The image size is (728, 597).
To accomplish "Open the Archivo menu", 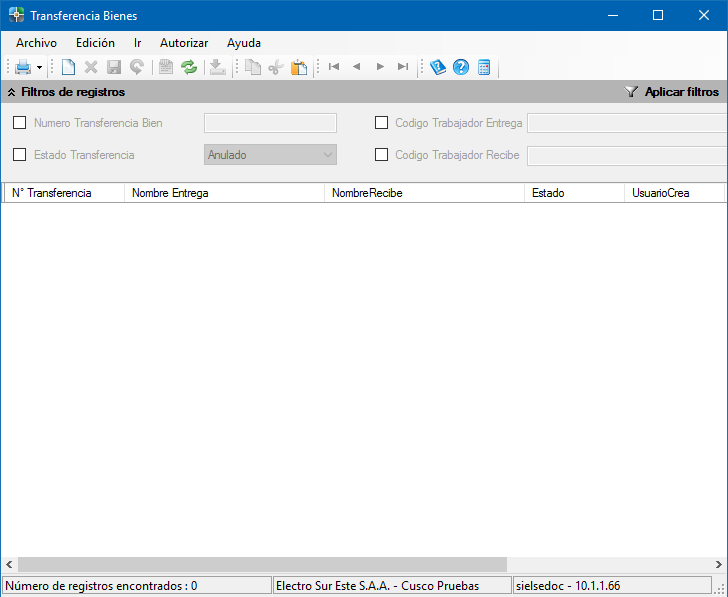I will tap(36, 43).
